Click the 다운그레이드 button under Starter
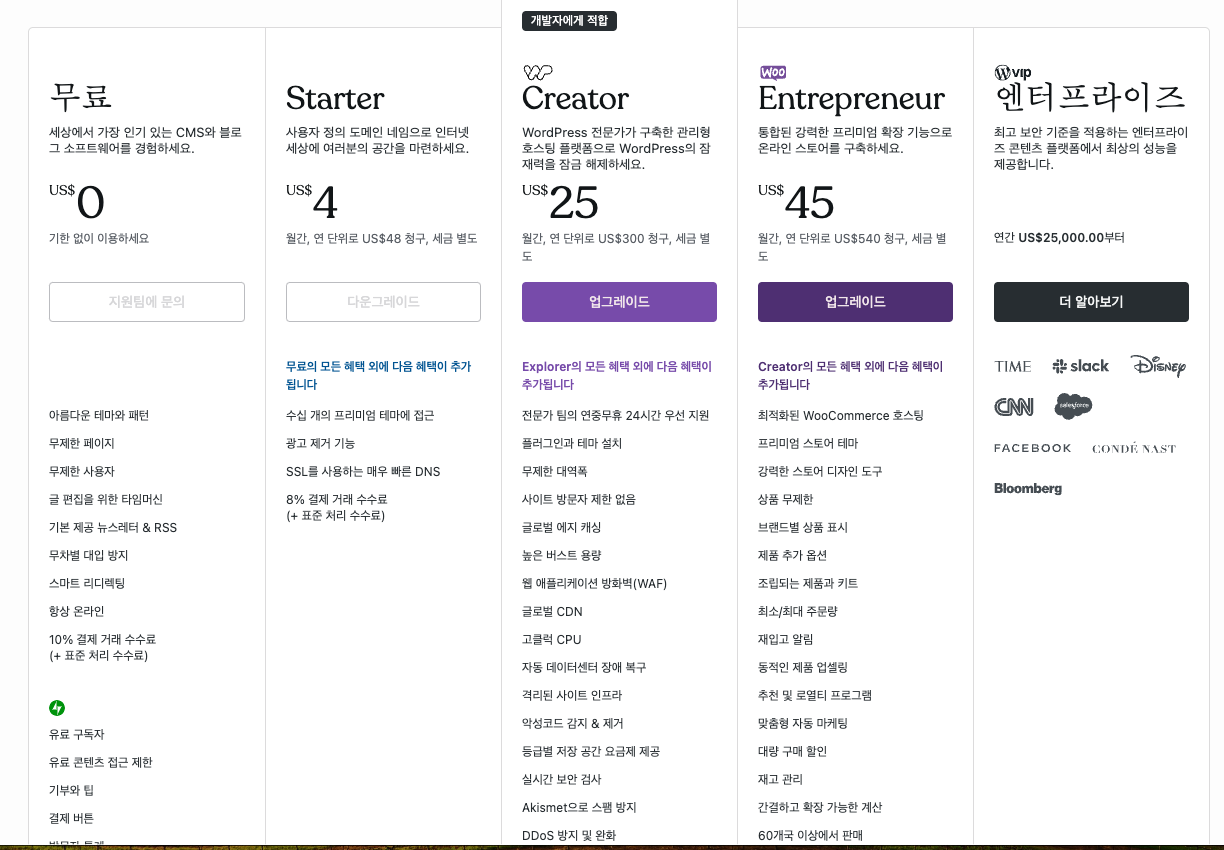Image resolution: width=1224 pixels, height=850 pixels. tap(383, 302)
